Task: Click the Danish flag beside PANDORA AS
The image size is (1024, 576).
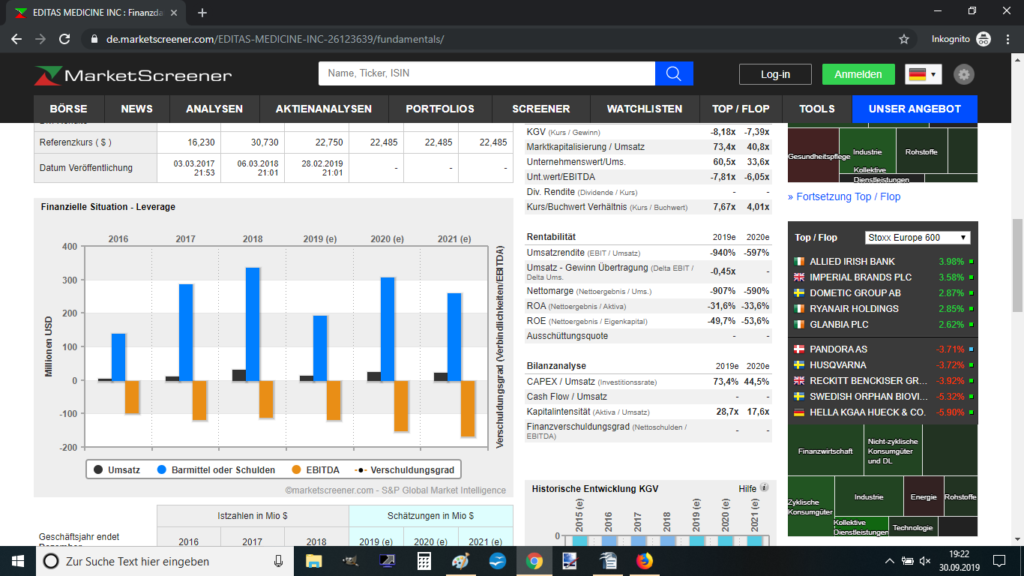Action: tap(799, 349)
